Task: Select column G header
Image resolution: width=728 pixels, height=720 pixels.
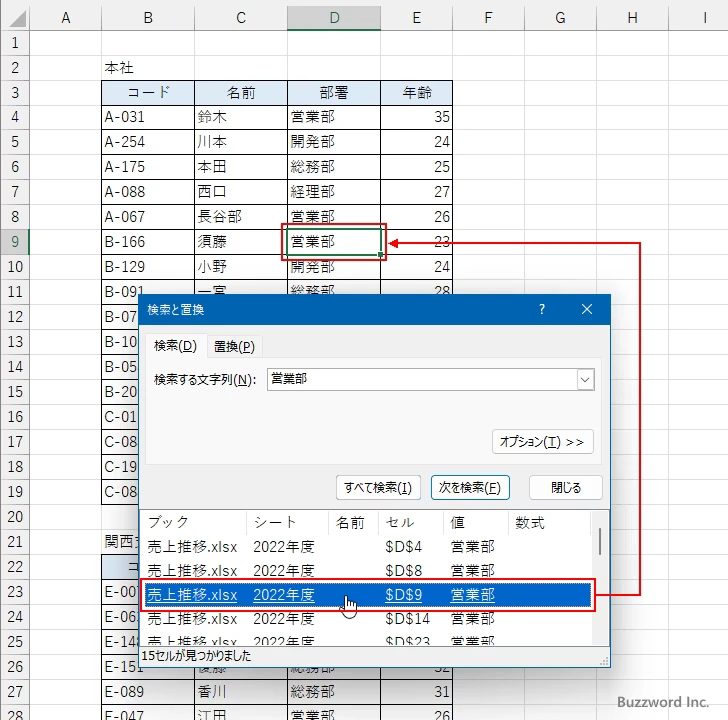Action: (x=560, y=18)
